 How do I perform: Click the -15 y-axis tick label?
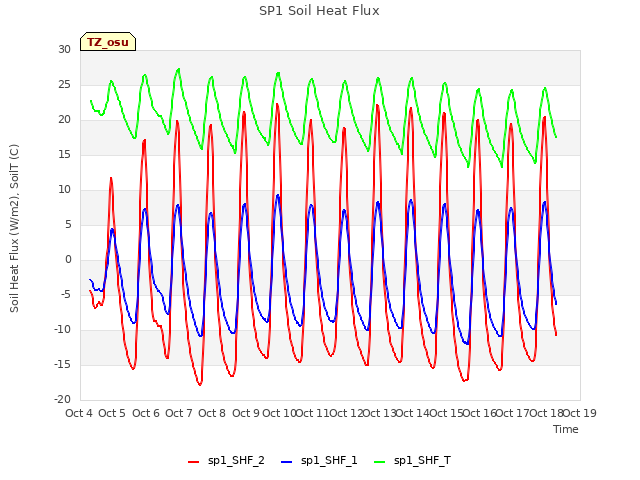pos(62,364)
